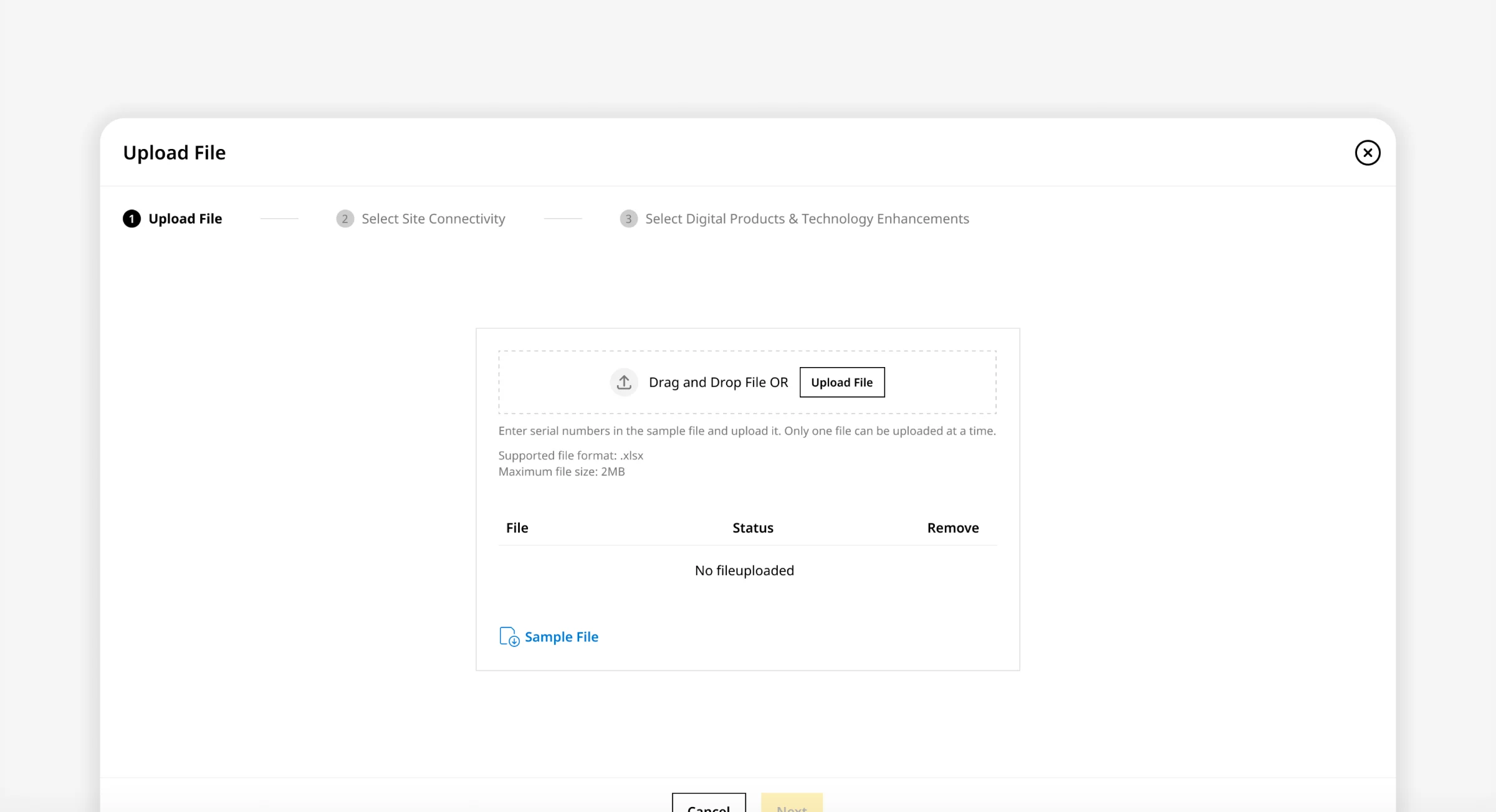The image size is (1496, 812).
Task: Click the Status column header
Action: (752, 528)
